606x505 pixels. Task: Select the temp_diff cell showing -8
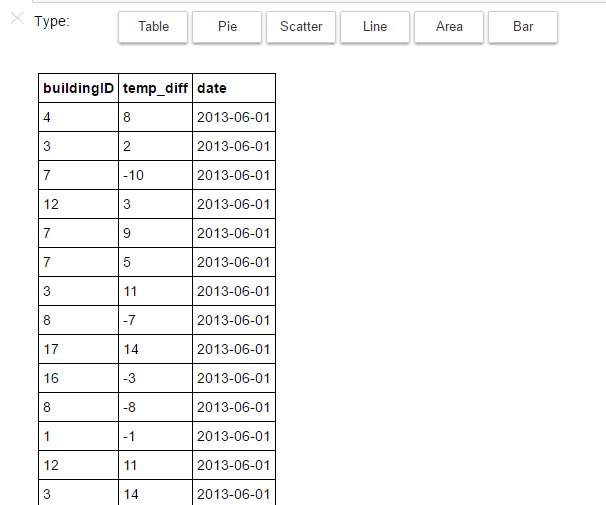pos(155,407)
